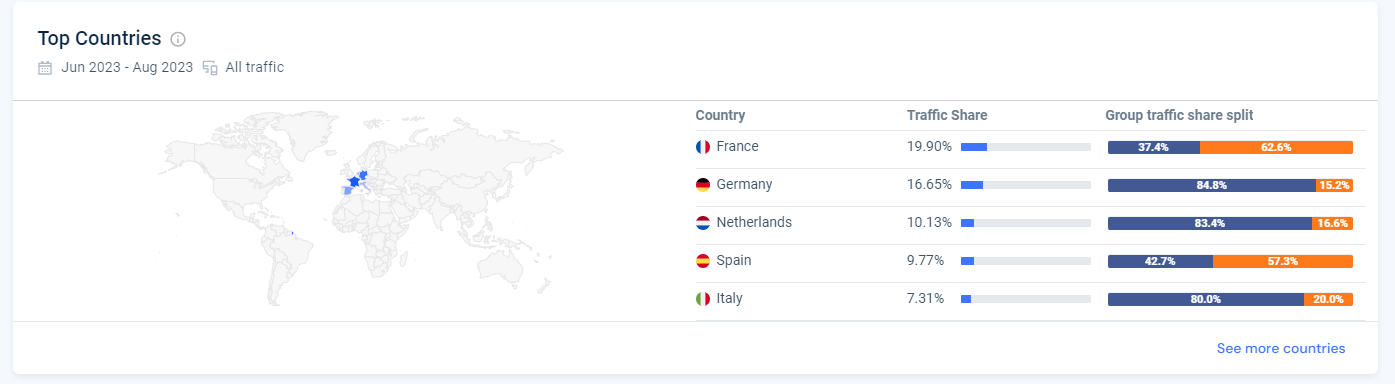Click France's orange 62.6% split segment
Screen dimensions: 1395x384
coord(1276,147)
